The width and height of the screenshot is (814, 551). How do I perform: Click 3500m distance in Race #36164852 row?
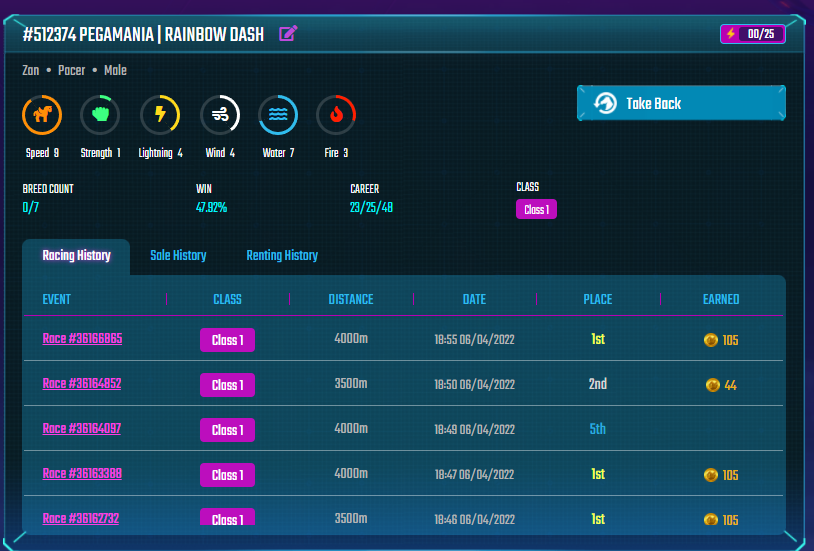click(351, 384)
